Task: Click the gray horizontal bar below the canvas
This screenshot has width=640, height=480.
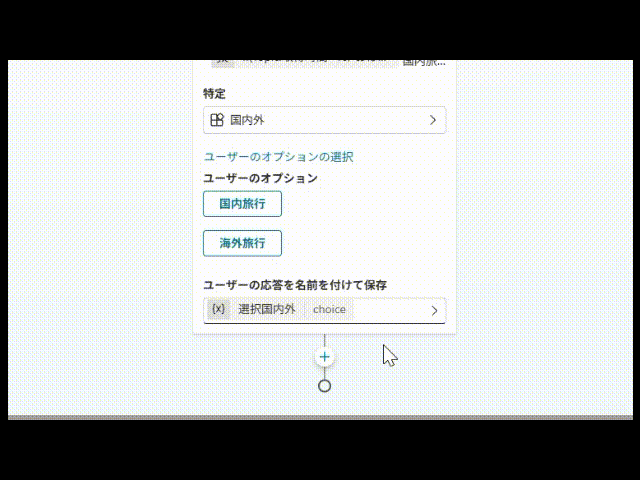Action: point(320,418)
